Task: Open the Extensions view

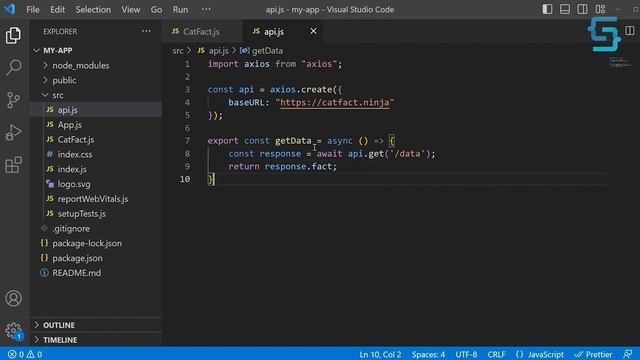Action: tap(13, 165)
